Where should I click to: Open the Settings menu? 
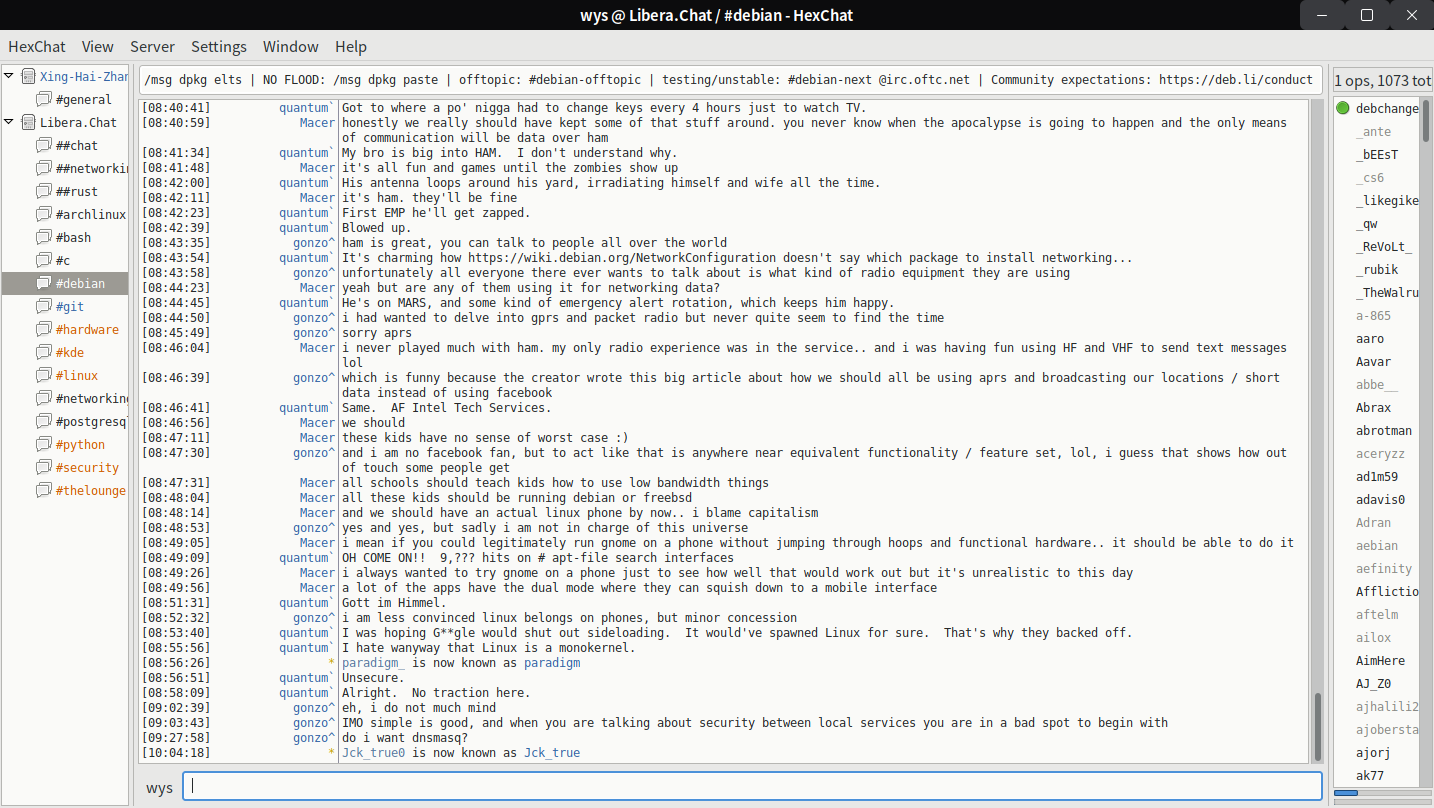(x=219, y=47)
